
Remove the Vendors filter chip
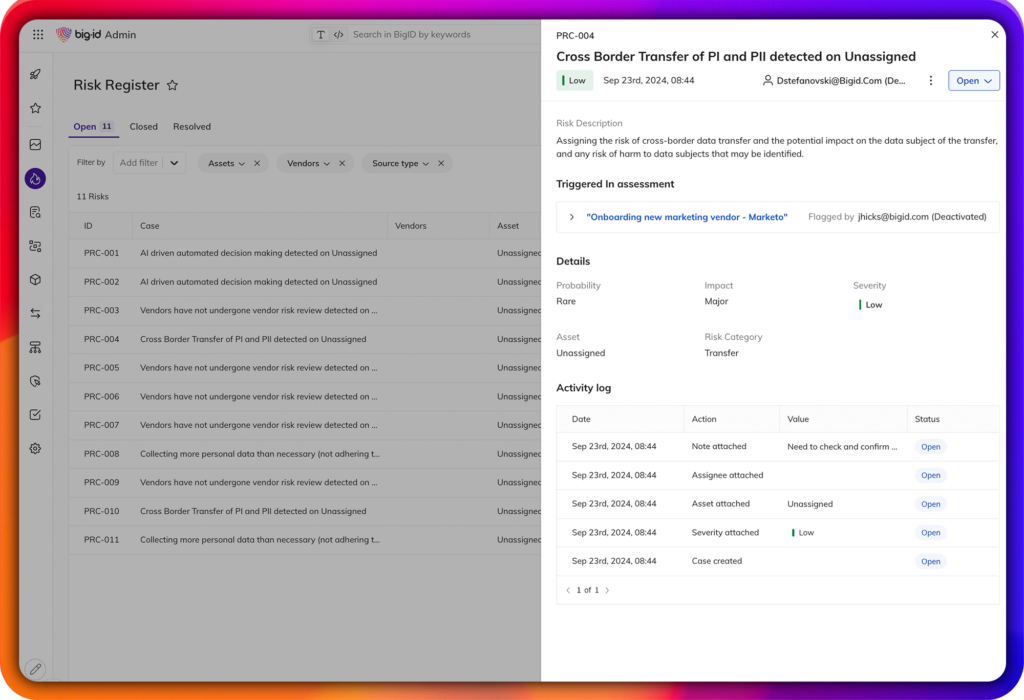[342, 163]
